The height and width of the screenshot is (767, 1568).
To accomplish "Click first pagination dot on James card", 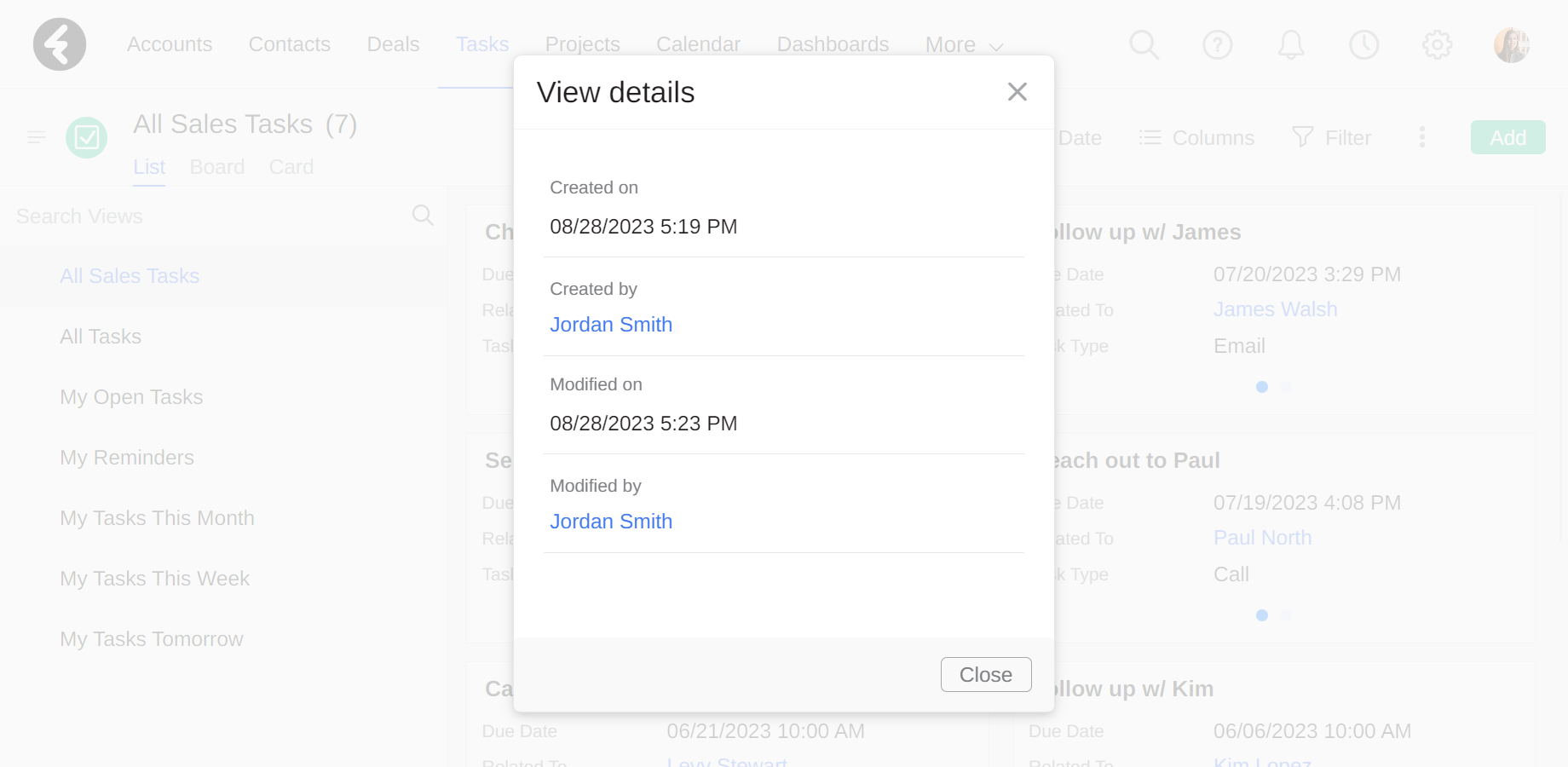I will 1262,387.
